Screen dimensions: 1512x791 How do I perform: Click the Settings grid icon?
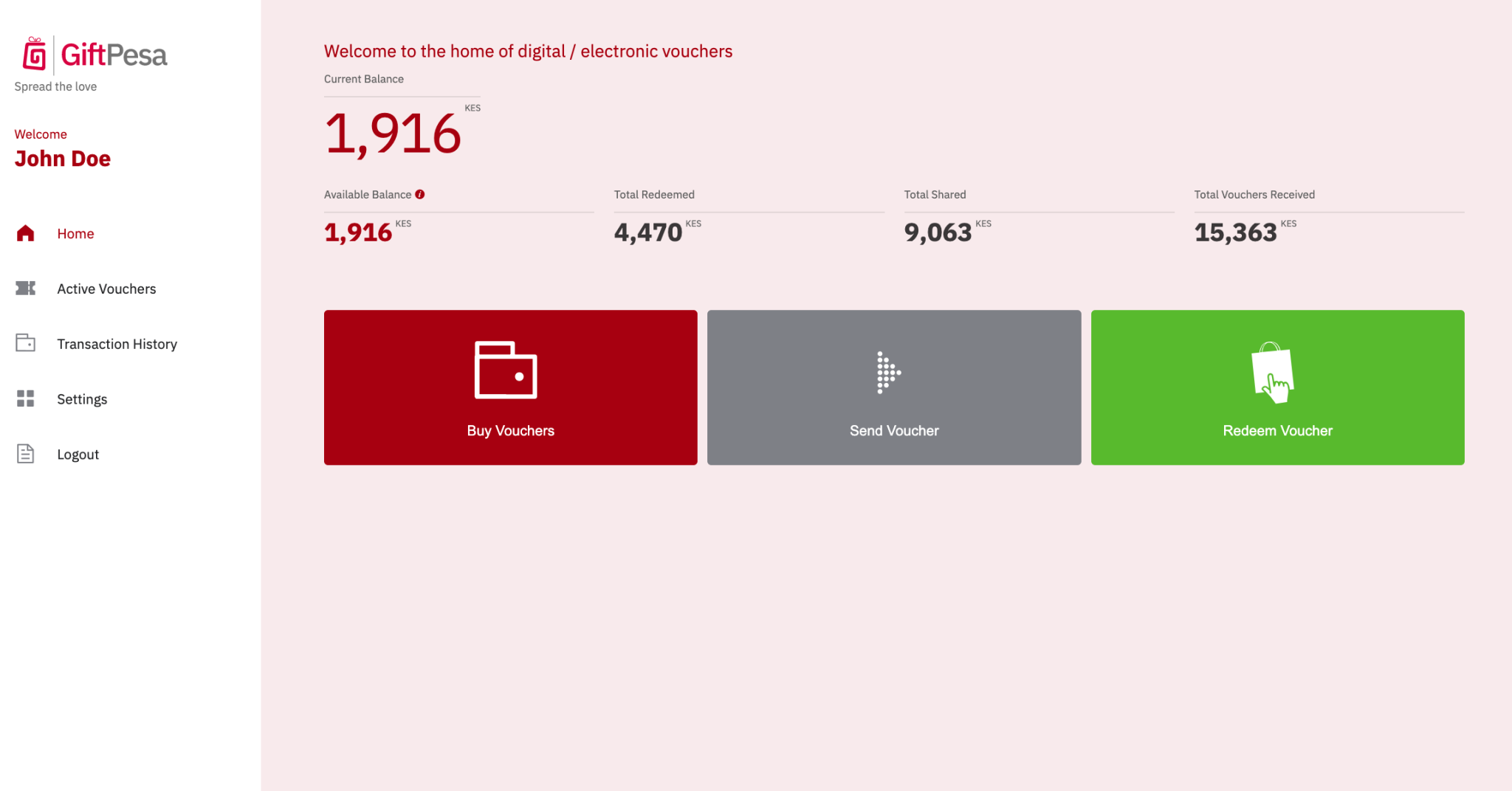[x=26, y=398]
